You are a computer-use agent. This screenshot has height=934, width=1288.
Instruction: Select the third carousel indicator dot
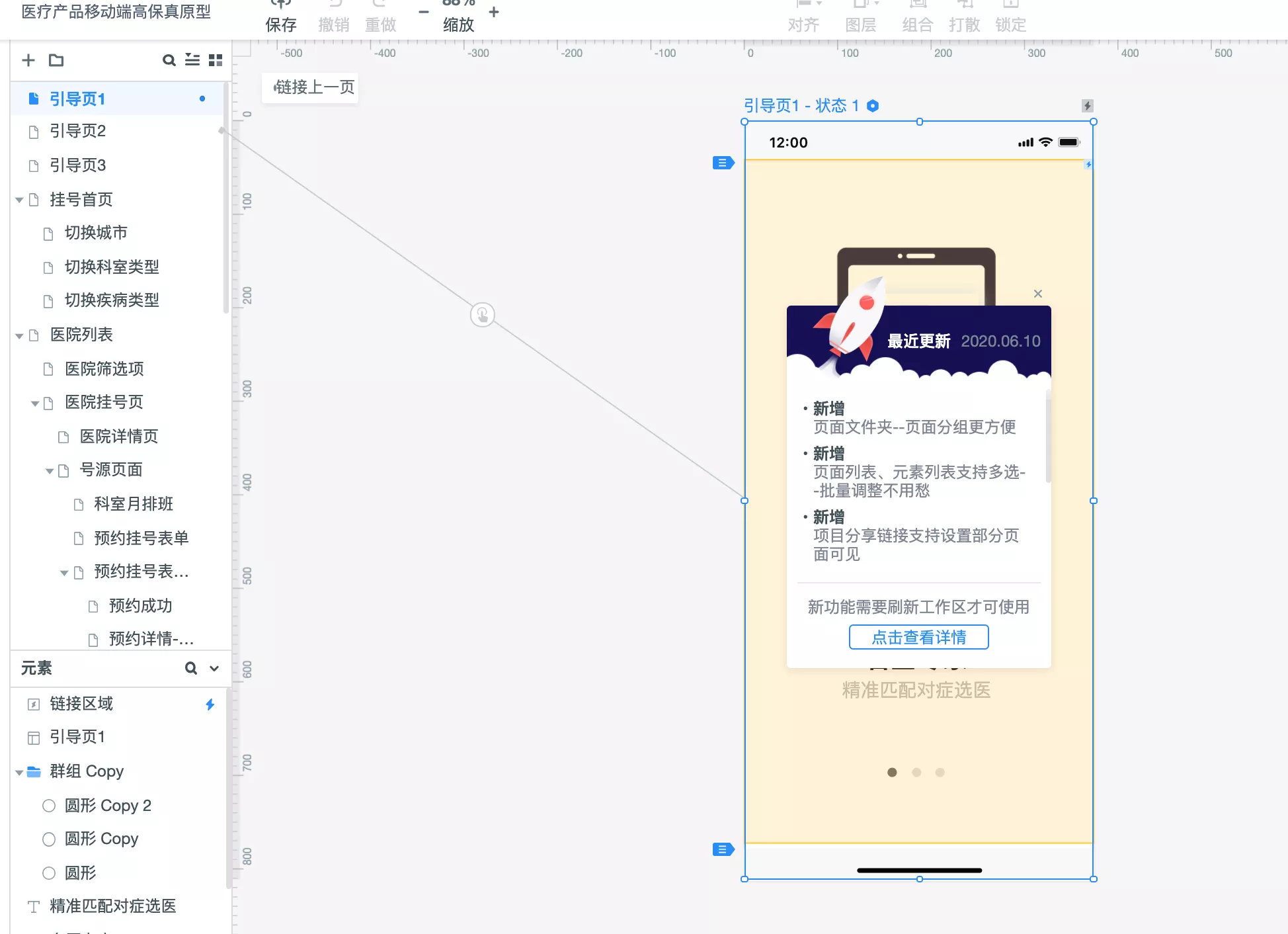(940, 772)
